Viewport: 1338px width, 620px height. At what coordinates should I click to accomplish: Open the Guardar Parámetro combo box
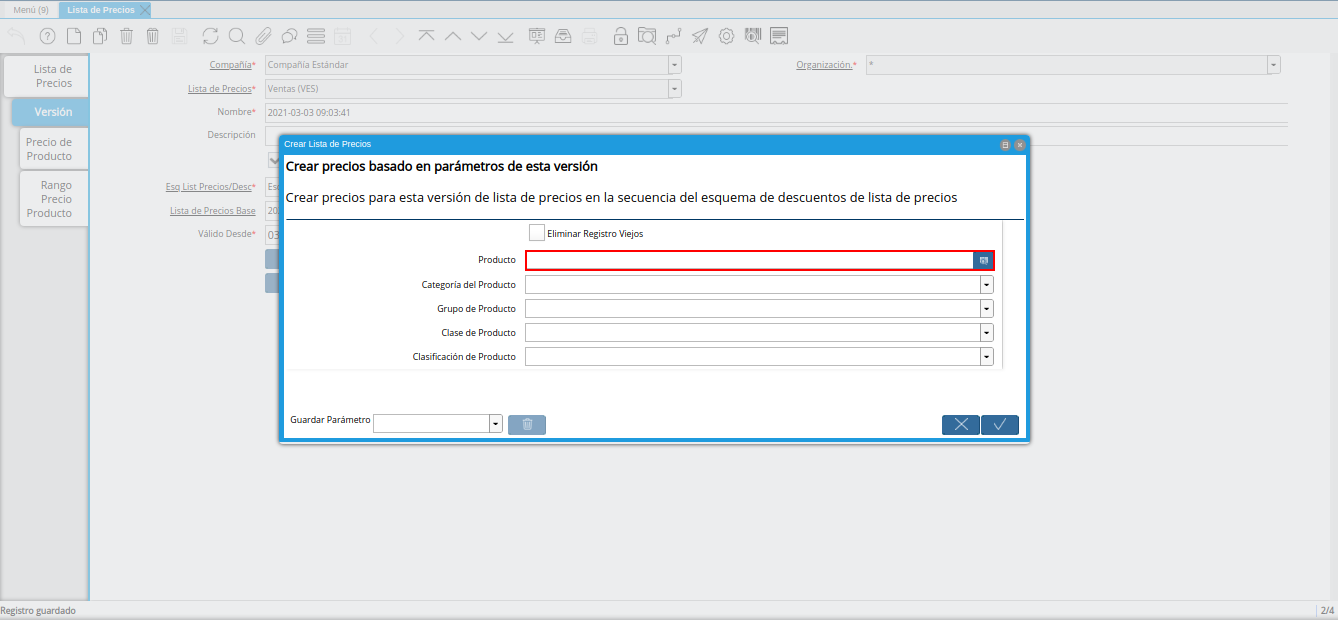(x=495, y=424)
